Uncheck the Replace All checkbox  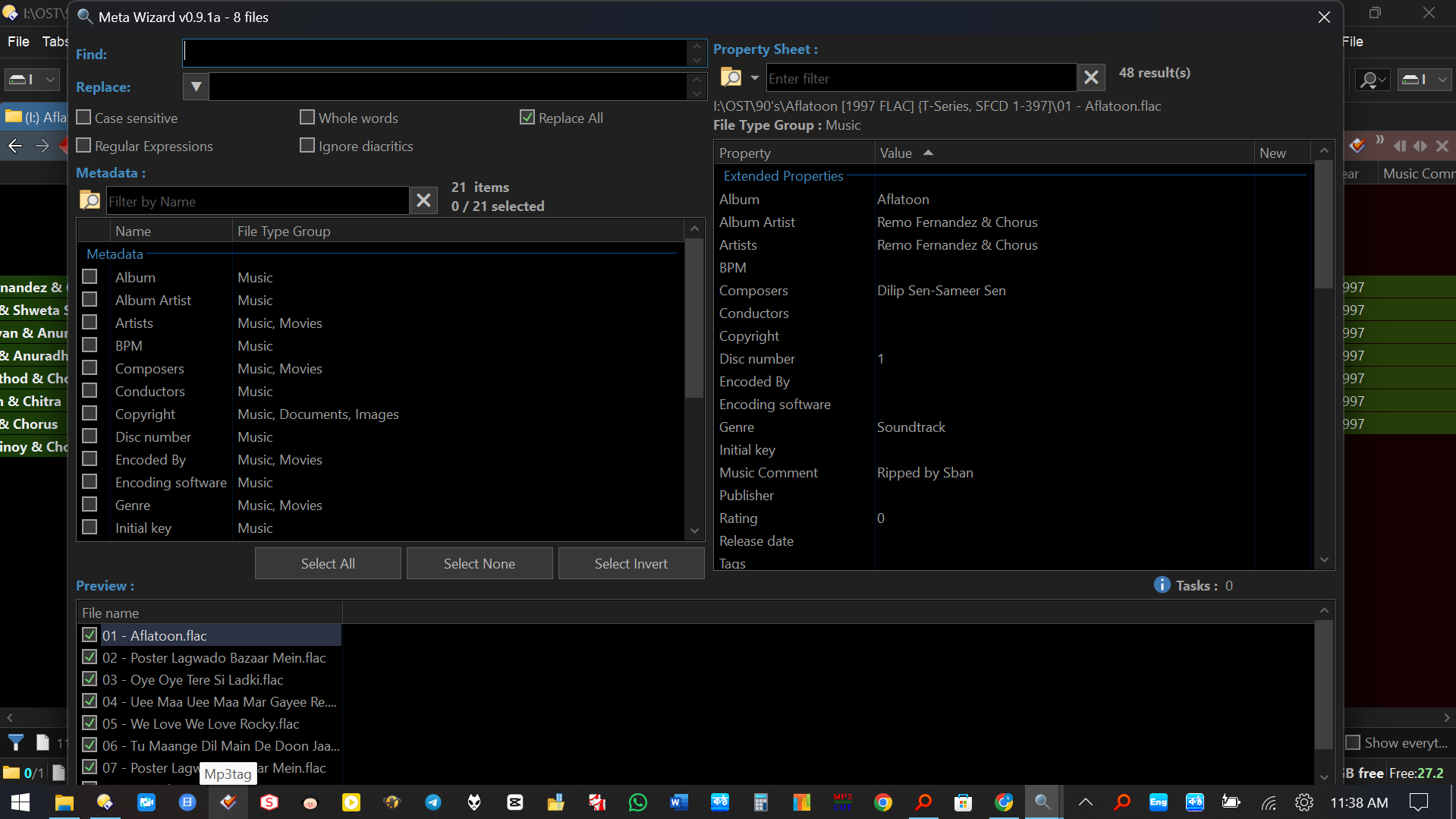pyautogui.click(x=527, y=117)
